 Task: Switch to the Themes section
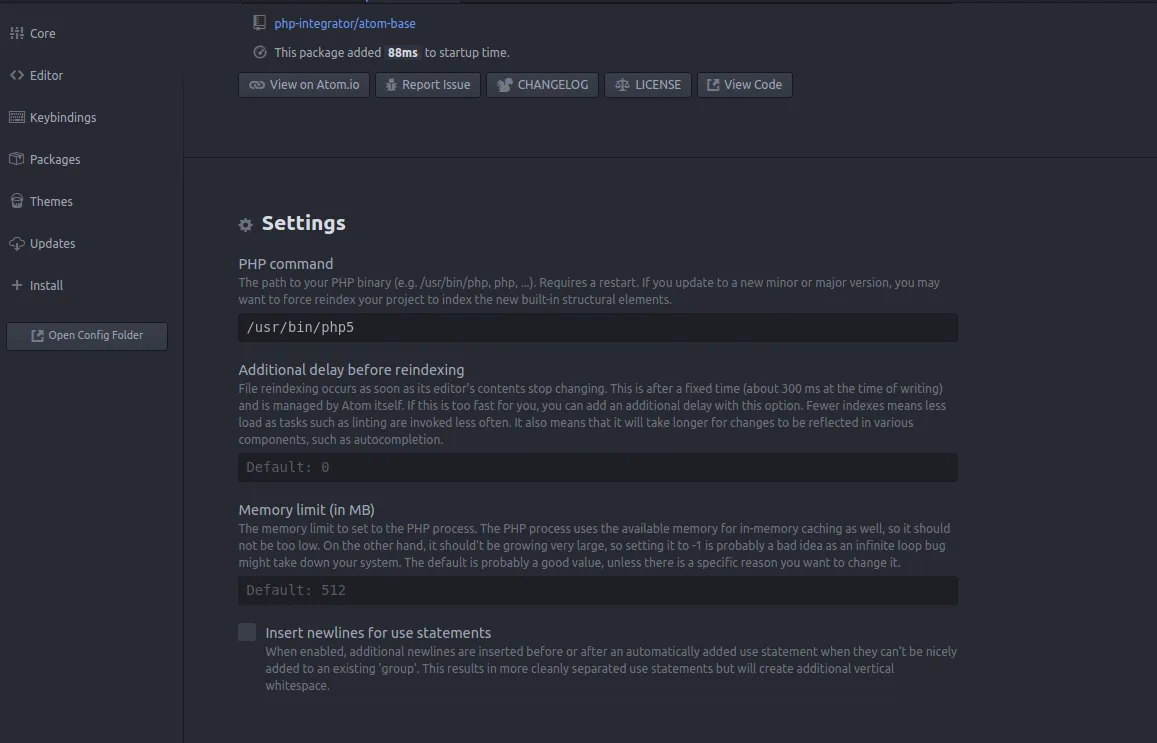click(x=51, y=201)
